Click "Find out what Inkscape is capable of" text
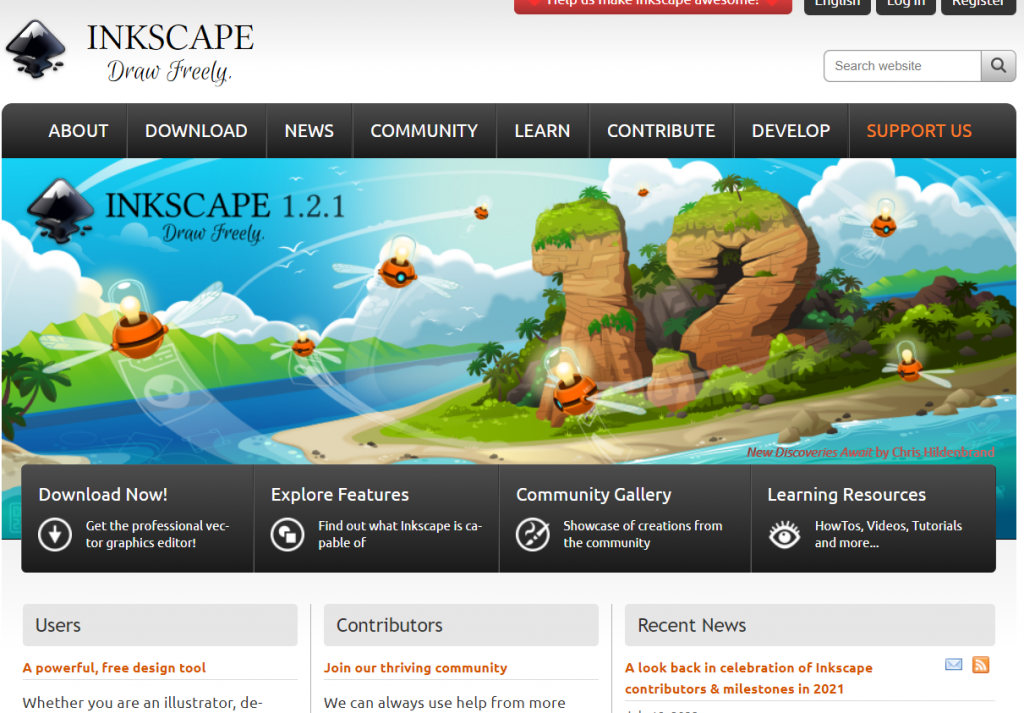This screenshot has height=713, width=1024. coord(400,534)
